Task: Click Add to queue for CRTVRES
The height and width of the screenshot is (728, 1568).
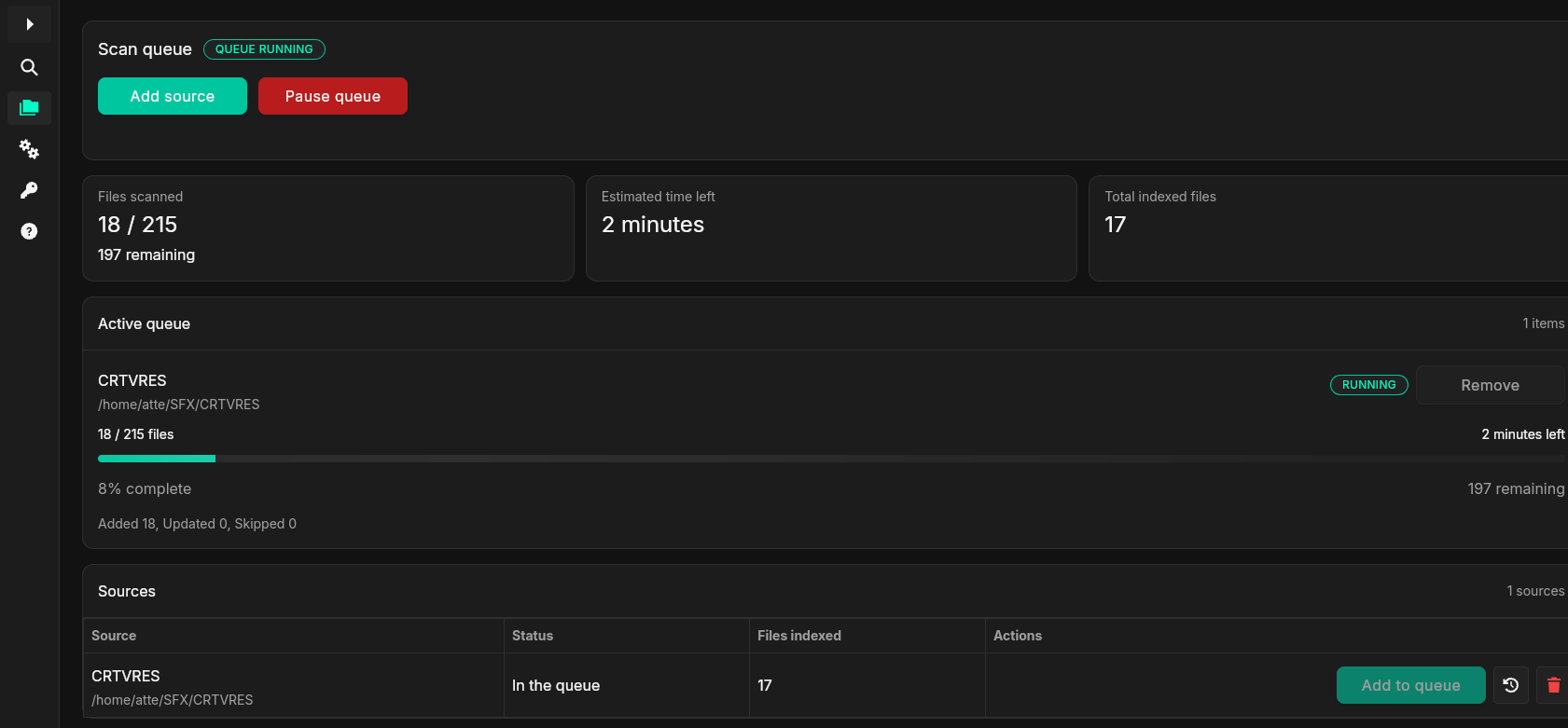Action: click(x=1411, y=685)
